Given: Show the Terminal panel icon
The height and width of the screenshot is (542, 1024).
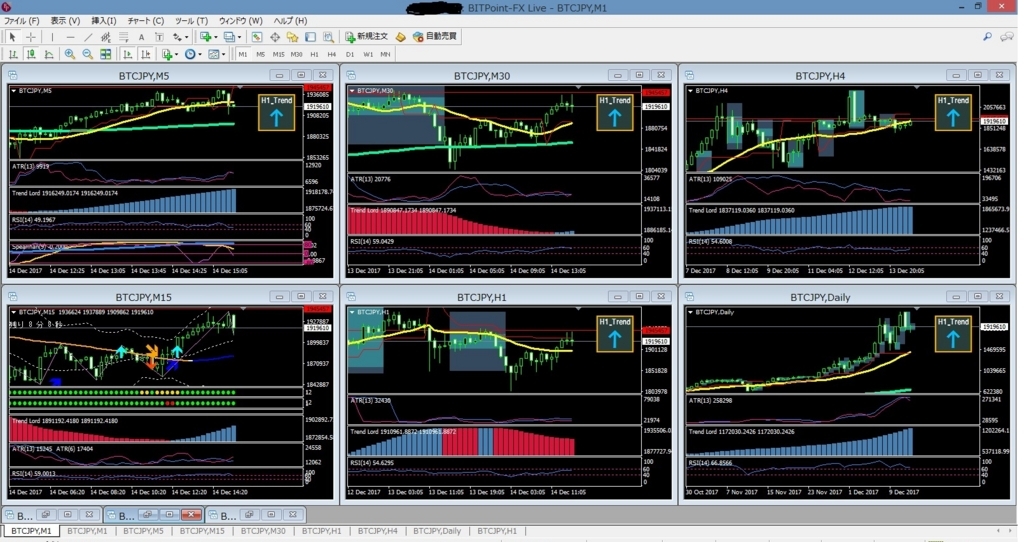Looking at the screenshot, I should pyautogui.click(x=311, y=37).
